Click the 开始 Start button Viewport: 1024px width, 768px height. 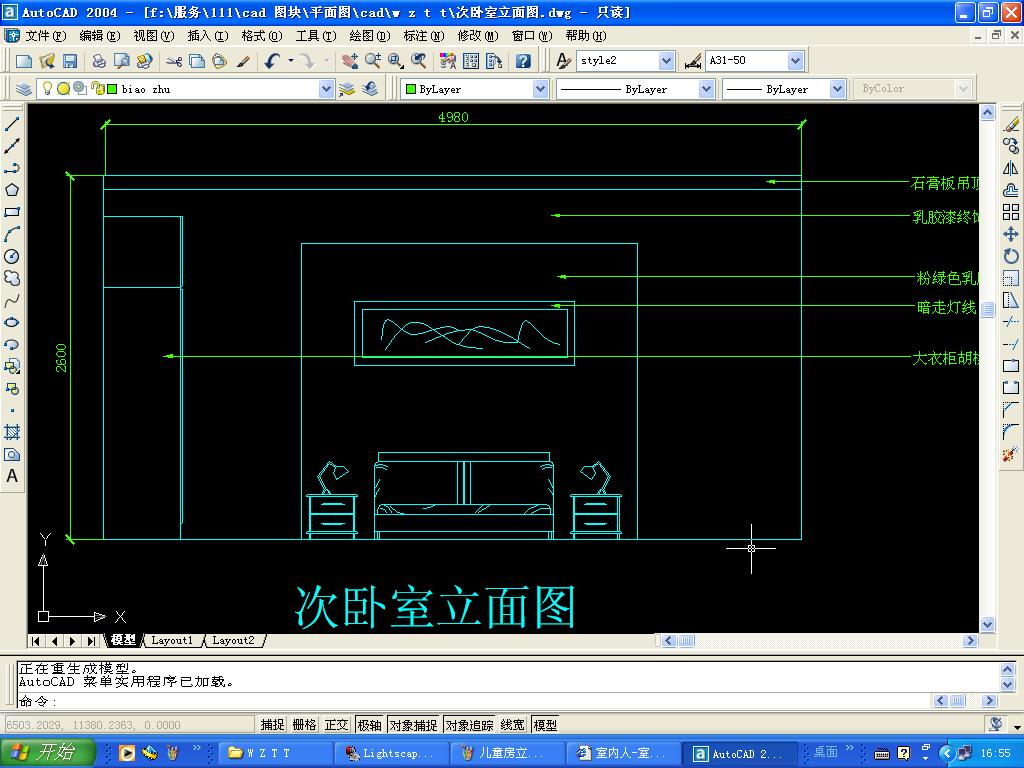(47, 752)
